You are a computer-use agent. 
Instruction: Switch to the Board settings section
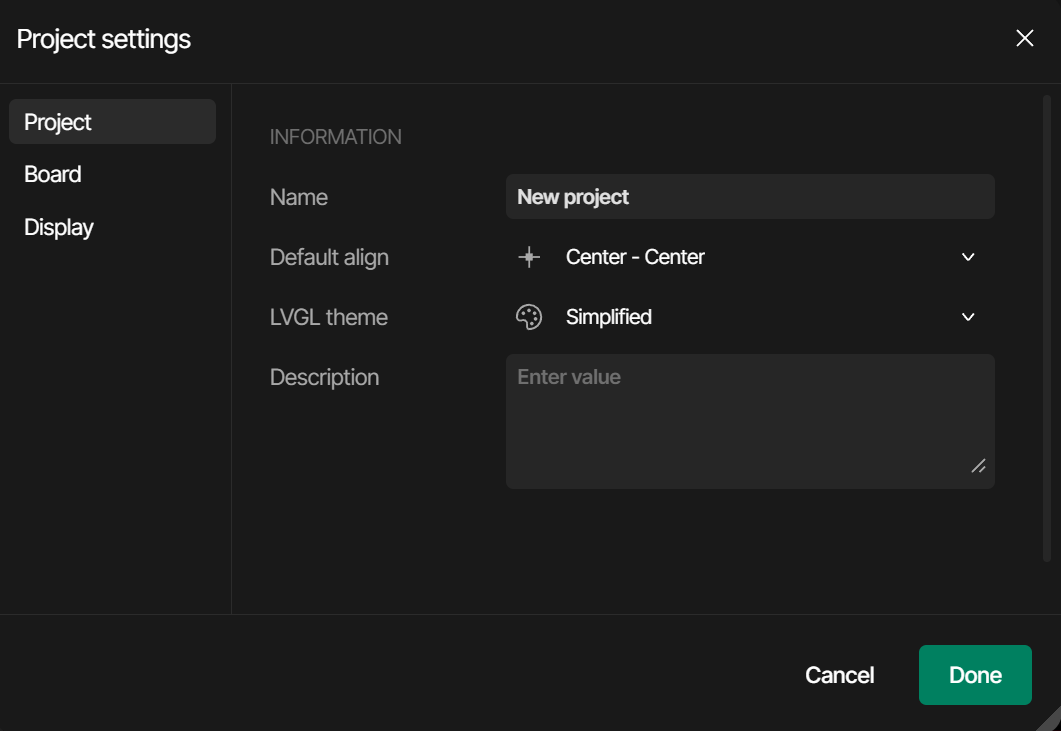pyautogui.click(x=52, y=174)
